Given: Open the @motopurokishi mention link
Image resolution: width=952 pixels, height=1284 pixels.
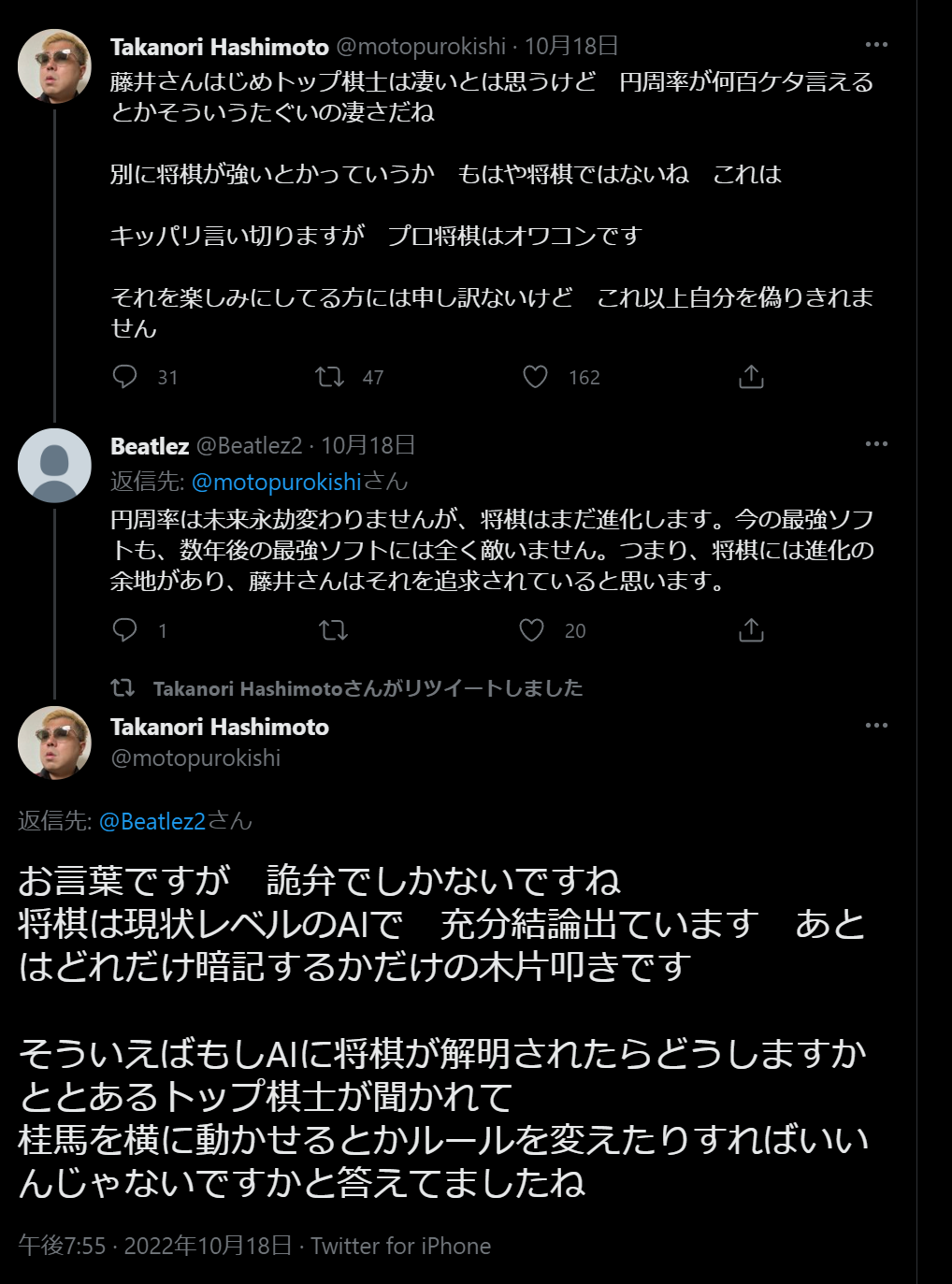Looking at the screenshot, I should (x=276, y=482).
